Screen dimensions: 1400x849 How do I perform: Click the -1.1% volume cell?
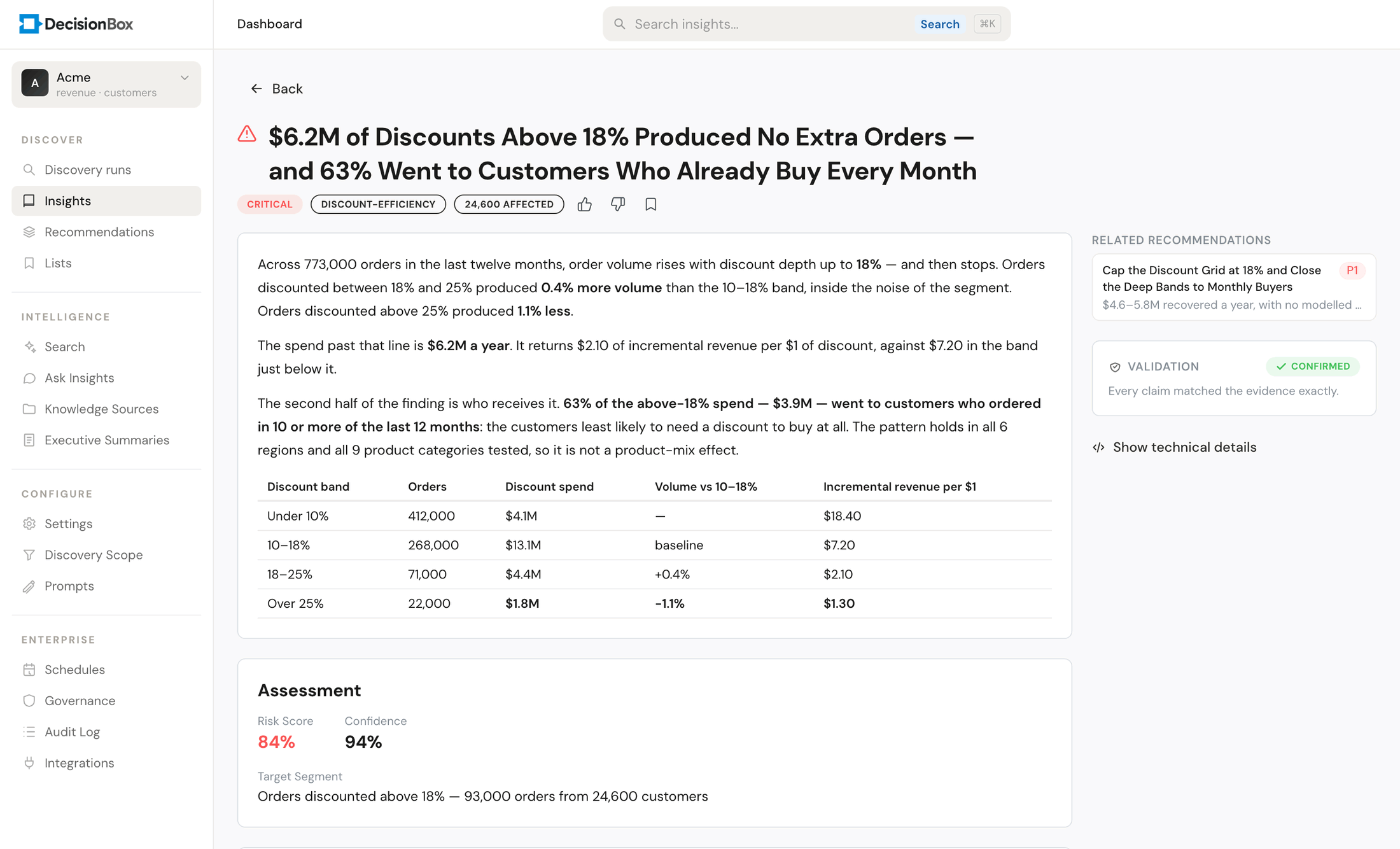point(669,604)
